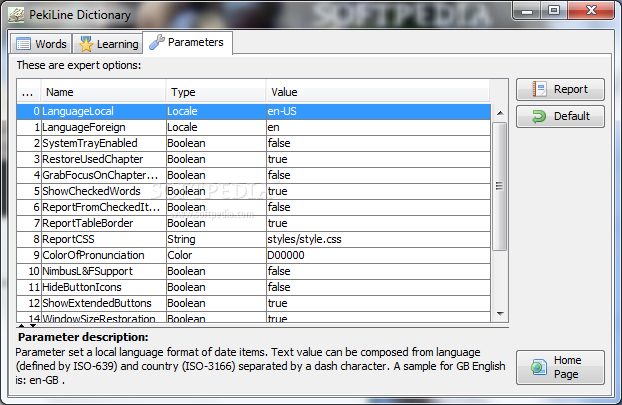Sort table by the Name column header
The height and width of the screenshot is (405, 622).
click(x=103, y=92)
